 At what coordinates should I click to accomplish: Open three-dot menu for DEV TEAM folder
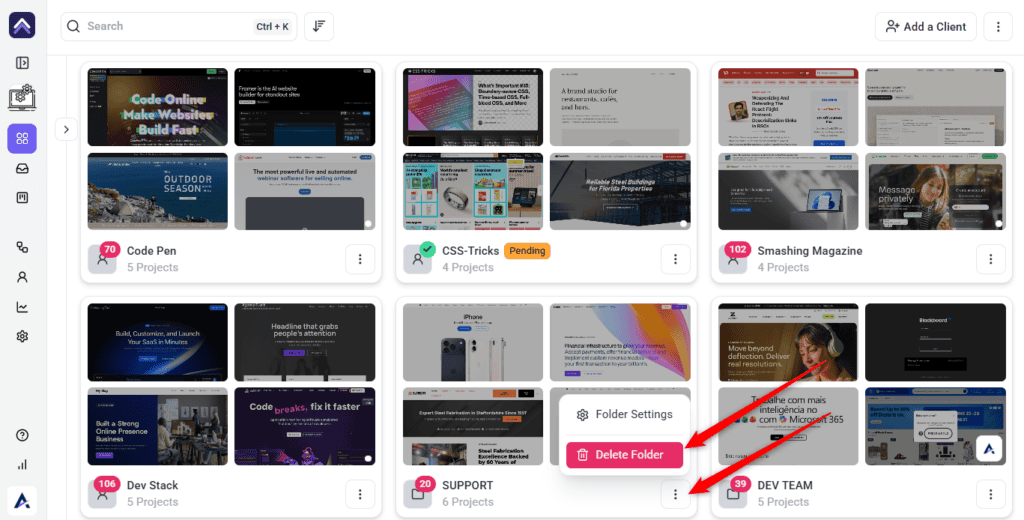(991, 495)
